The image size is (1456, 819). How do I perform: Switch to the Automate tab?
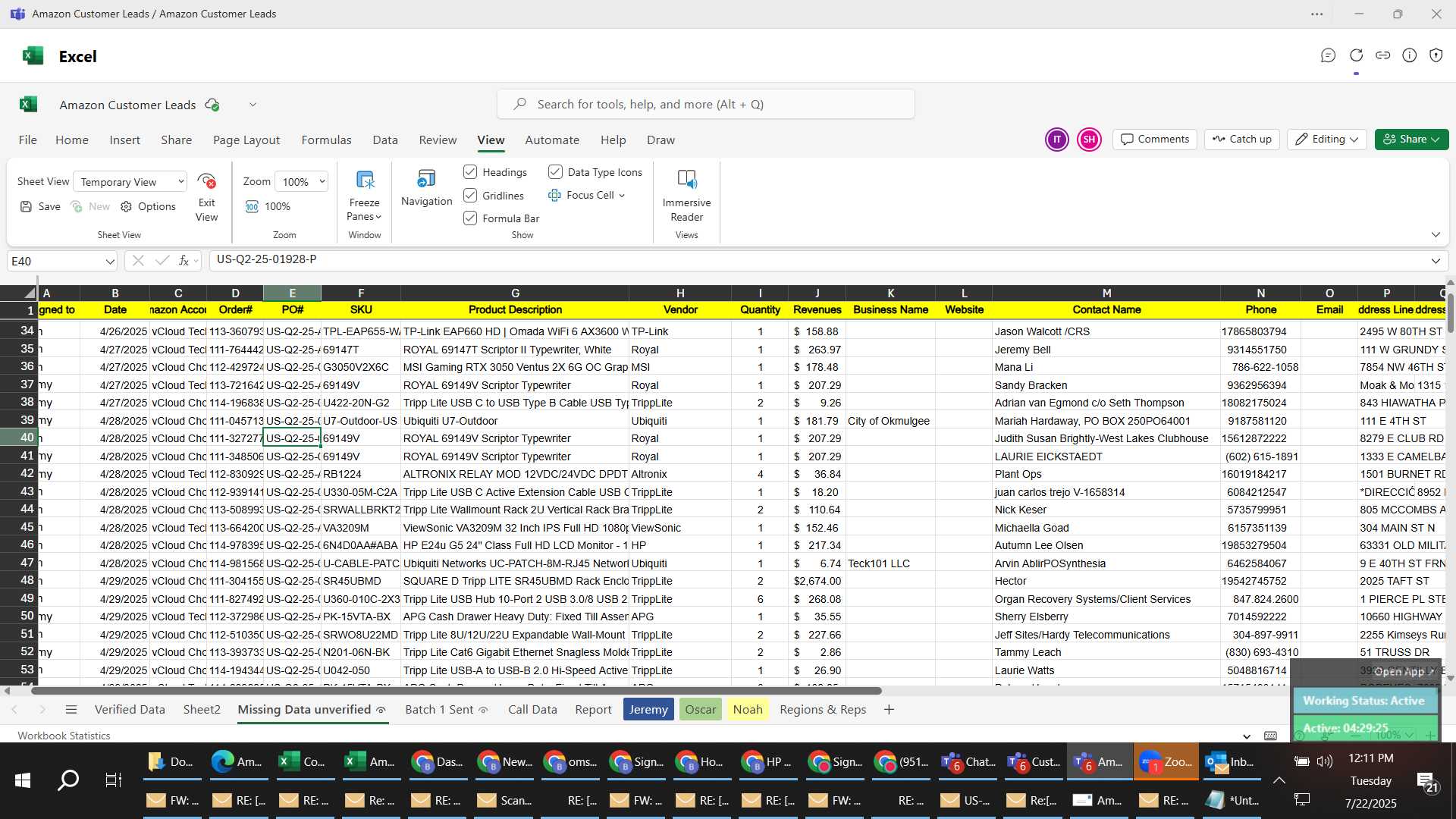point(552,140)
